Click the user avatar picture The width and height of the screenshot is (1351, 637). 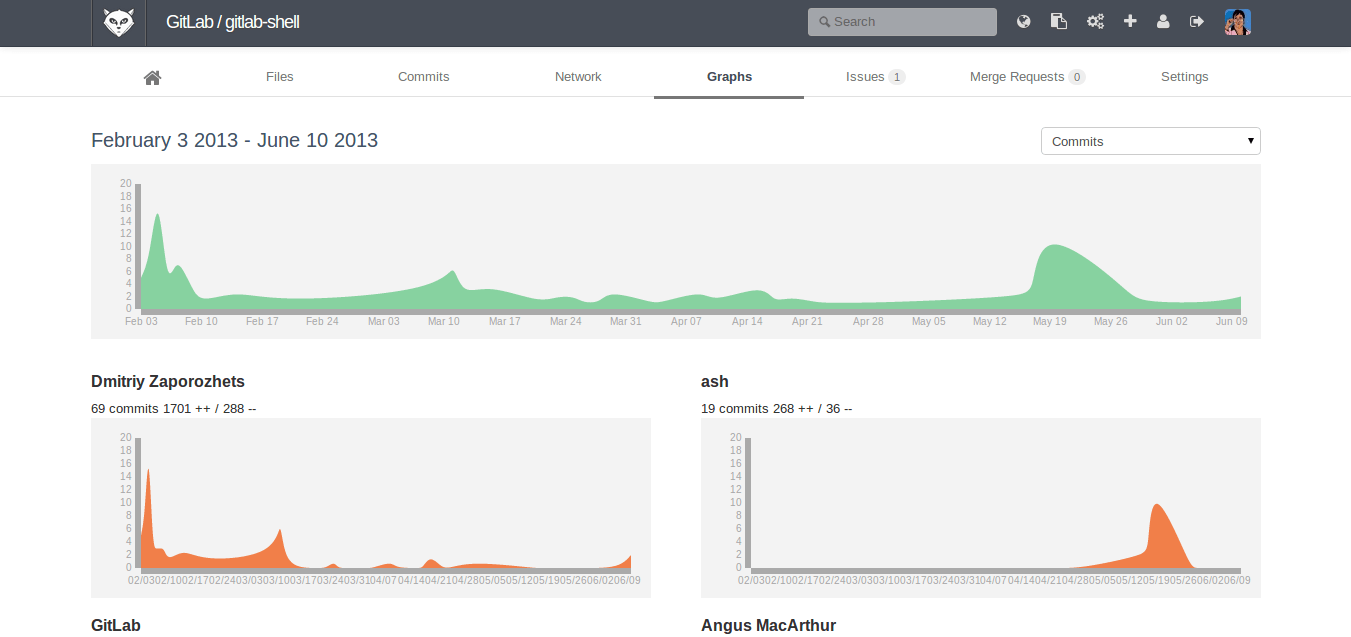click(x=1238, y=22)
